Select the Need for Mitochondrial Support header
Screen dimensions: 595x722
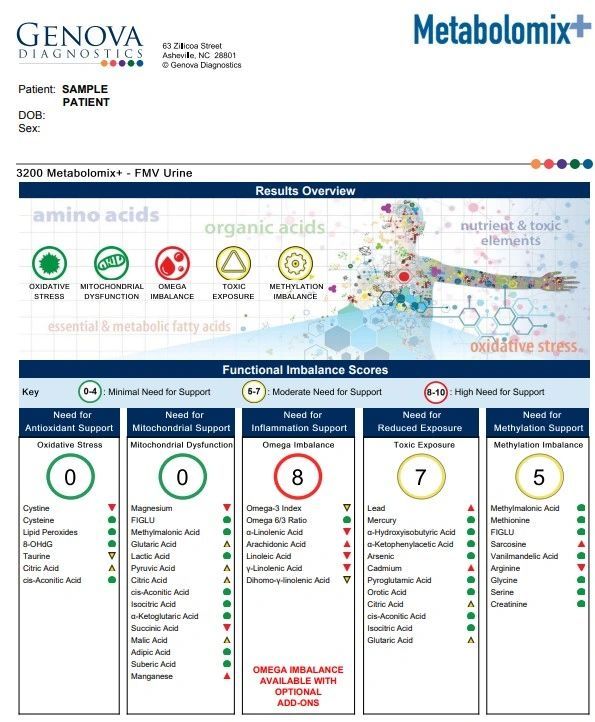[x=181, y=422]
